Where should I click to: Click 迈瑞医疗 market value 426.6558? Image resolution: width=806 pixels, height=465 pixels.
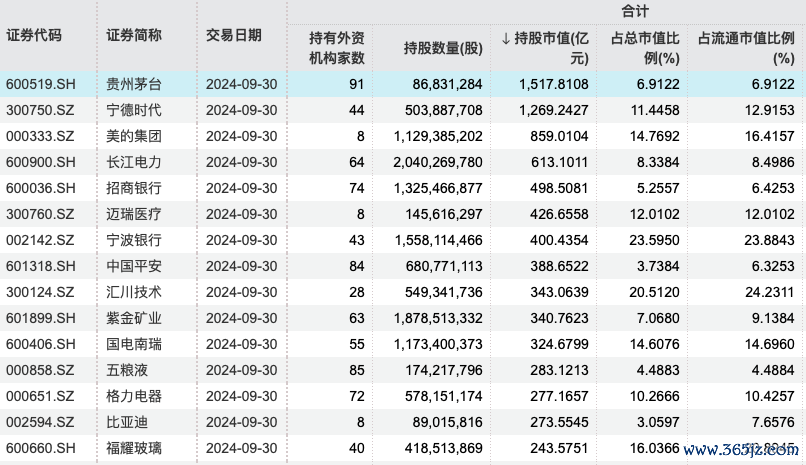[x=559, y=214]
